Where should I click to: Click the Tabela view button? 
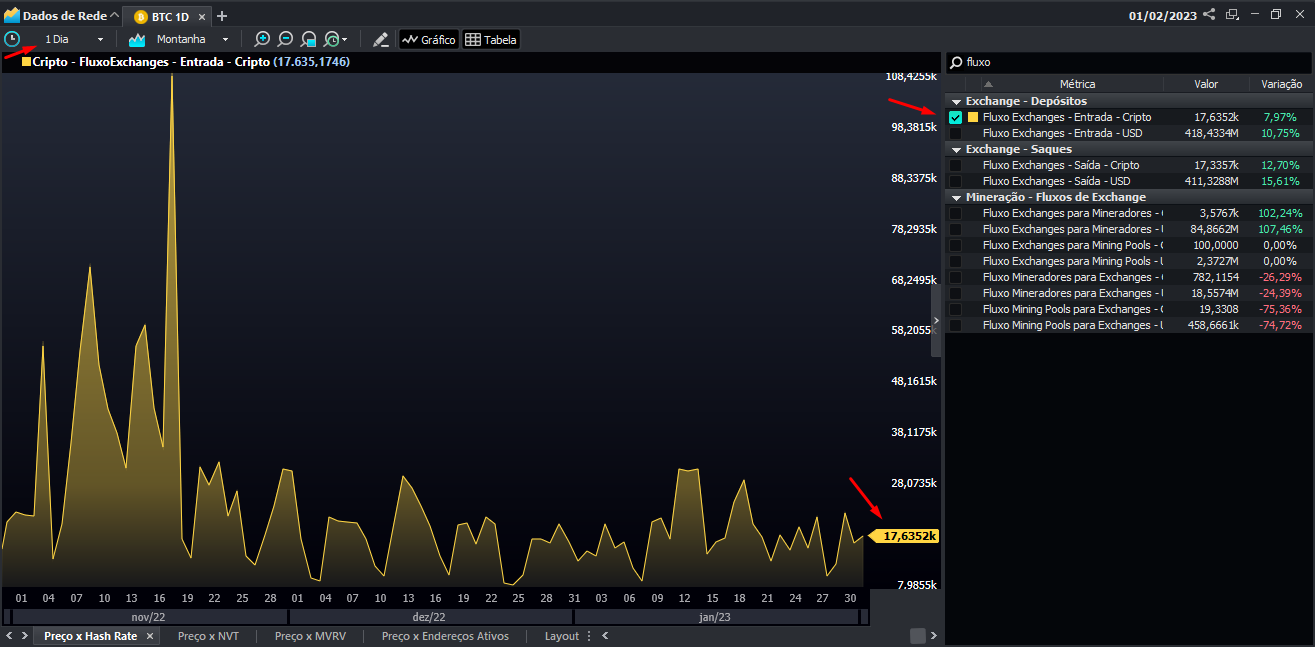click(491, 38)
